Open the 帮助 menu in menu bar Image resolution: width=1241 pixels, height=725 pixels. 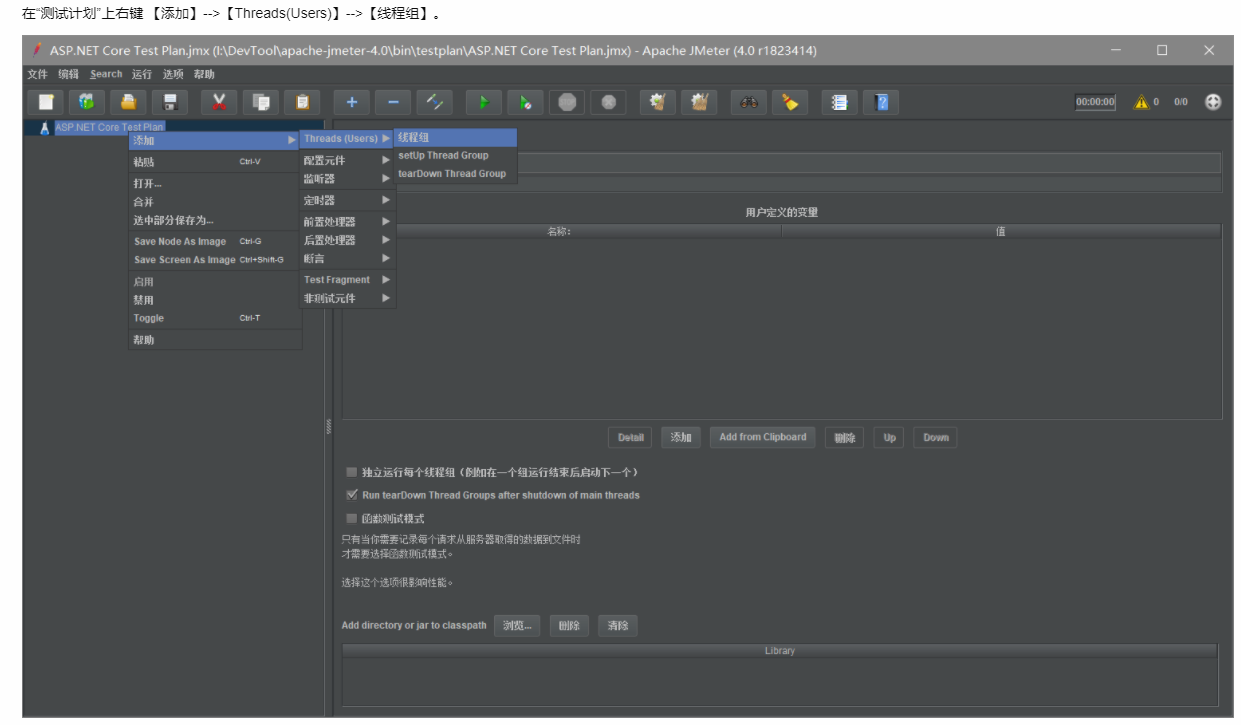(x=204, y=74)
